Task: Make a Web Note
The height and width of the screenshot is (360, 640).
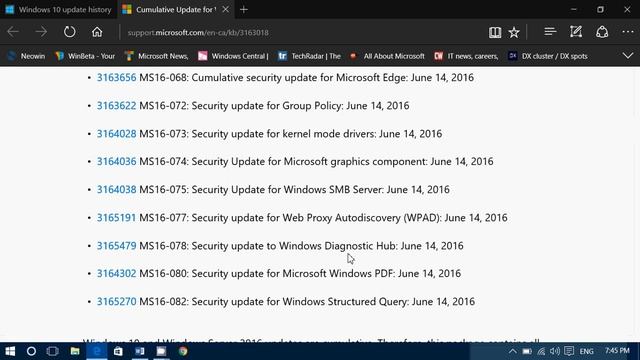Action: coord(576,32)
